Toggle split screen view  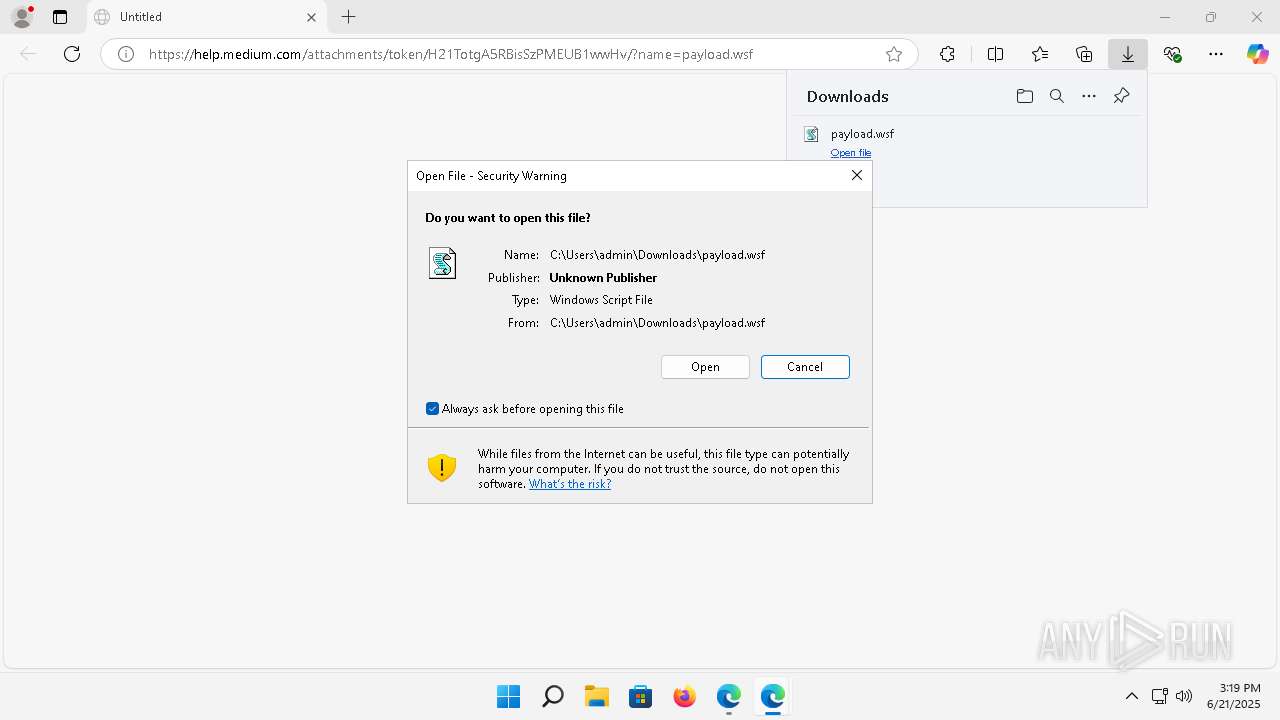pyautogui.click(x=995, y=54)
